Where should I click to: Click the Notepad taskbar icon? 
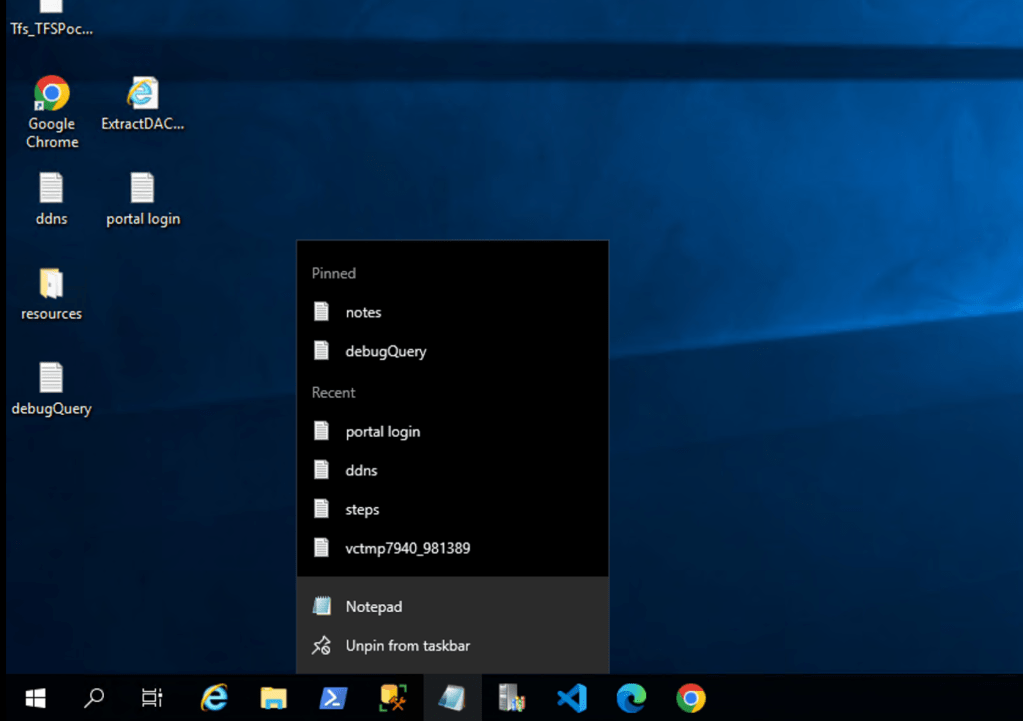pyautogui.click(x=452, y=698)
